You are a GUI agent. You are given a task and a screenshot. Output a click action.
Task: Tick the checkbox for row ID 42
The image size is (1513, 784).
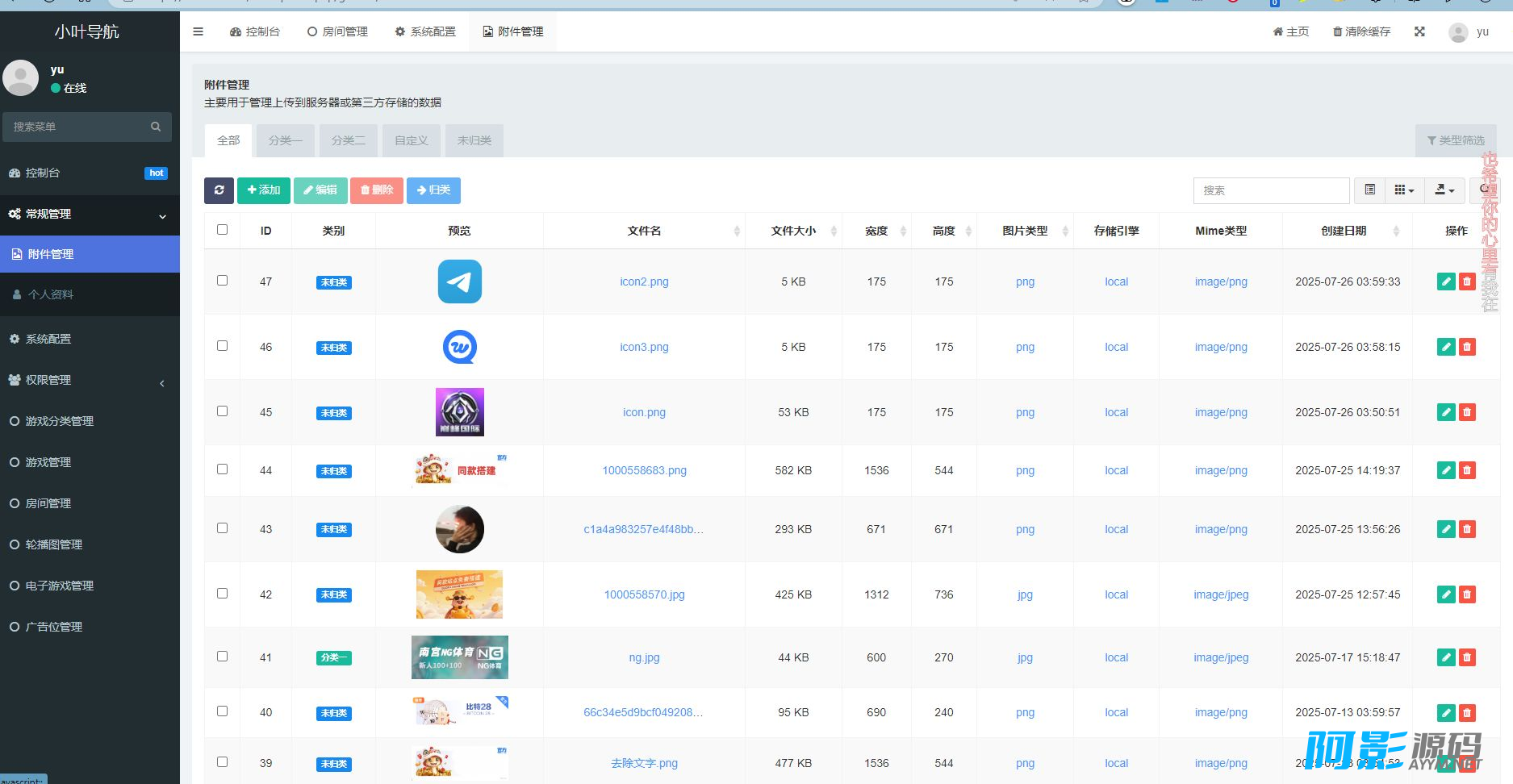pos(223,594)
